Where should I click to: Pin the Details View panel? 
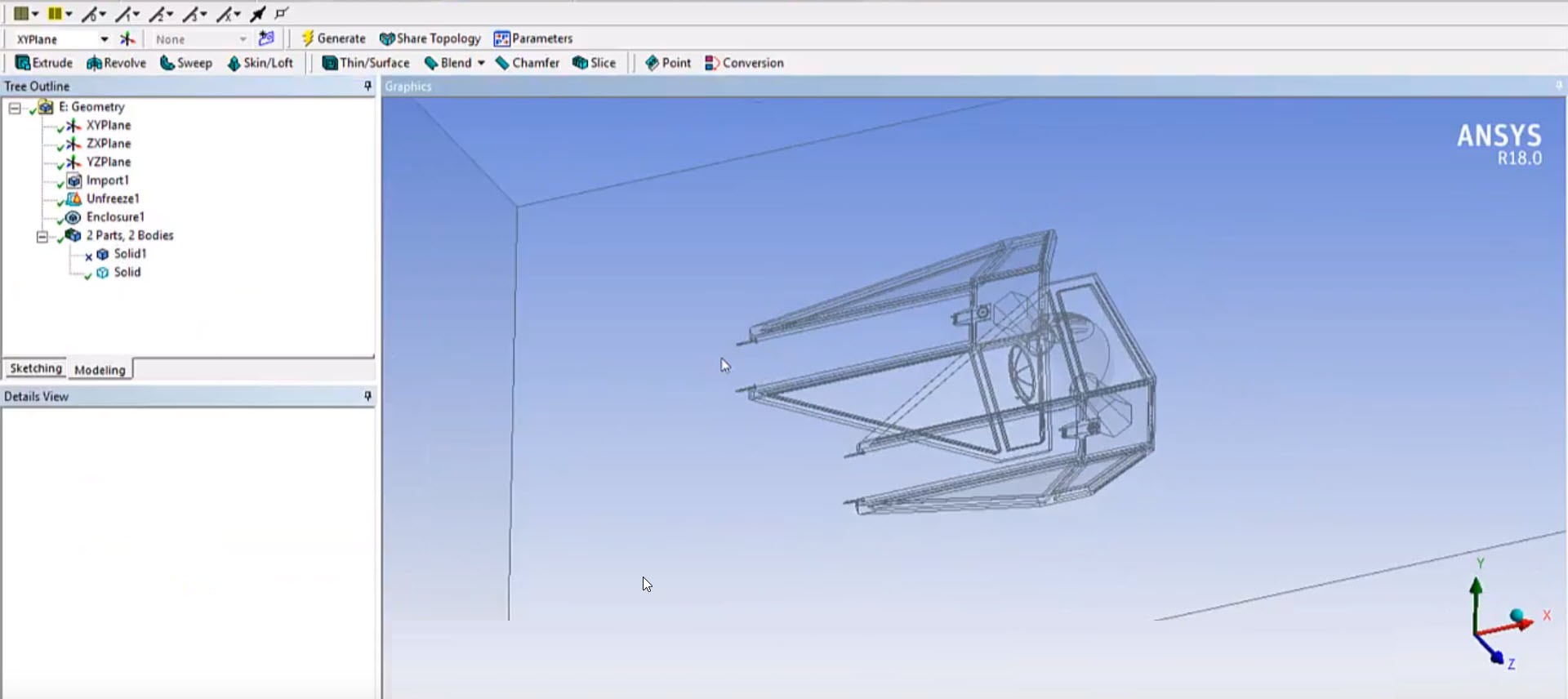point(367,396)
